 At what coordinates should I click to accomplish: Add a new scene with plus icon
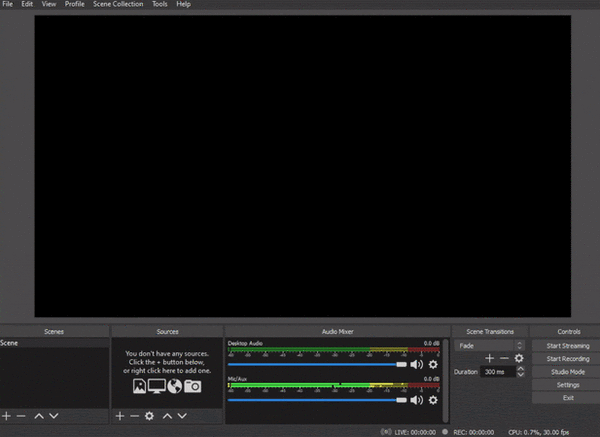[6, 415]
